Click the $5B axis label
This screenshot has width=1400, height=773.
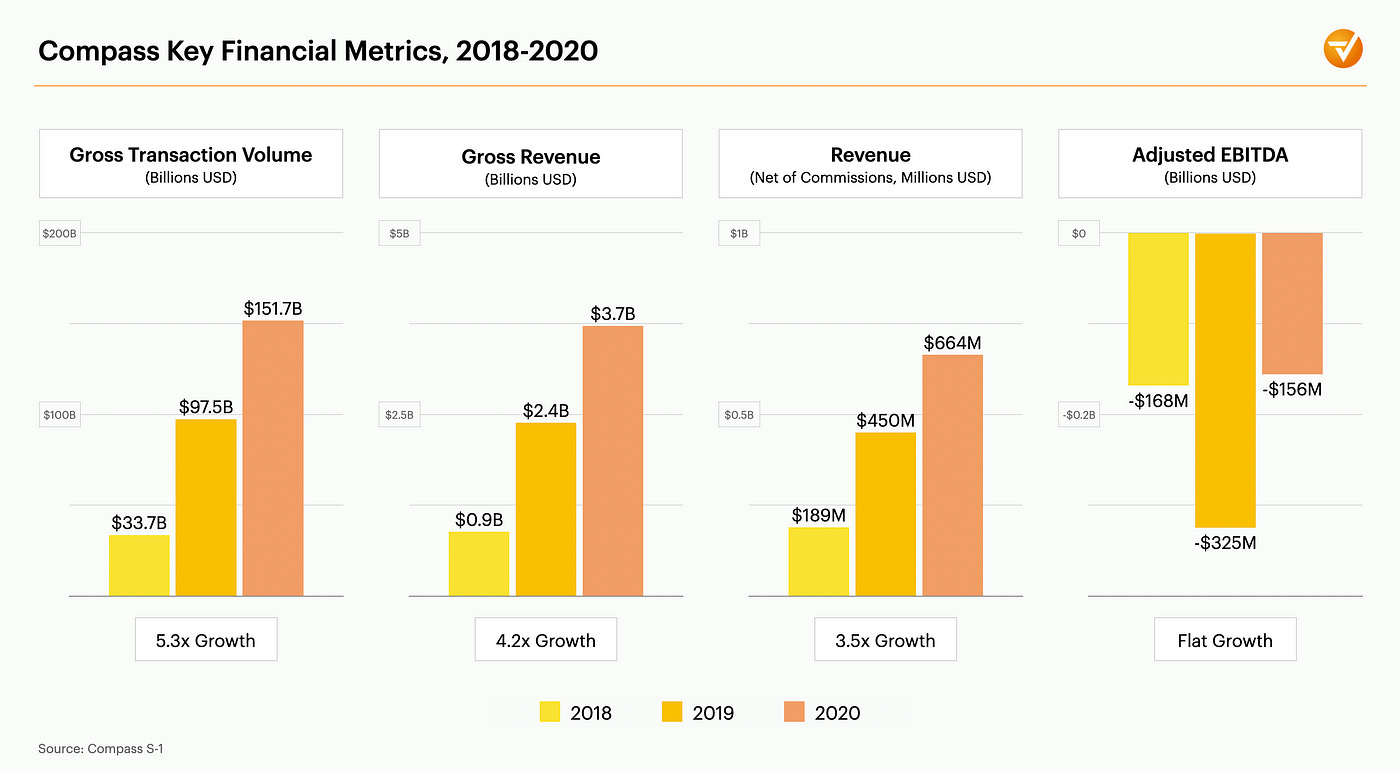pos(400,233)
